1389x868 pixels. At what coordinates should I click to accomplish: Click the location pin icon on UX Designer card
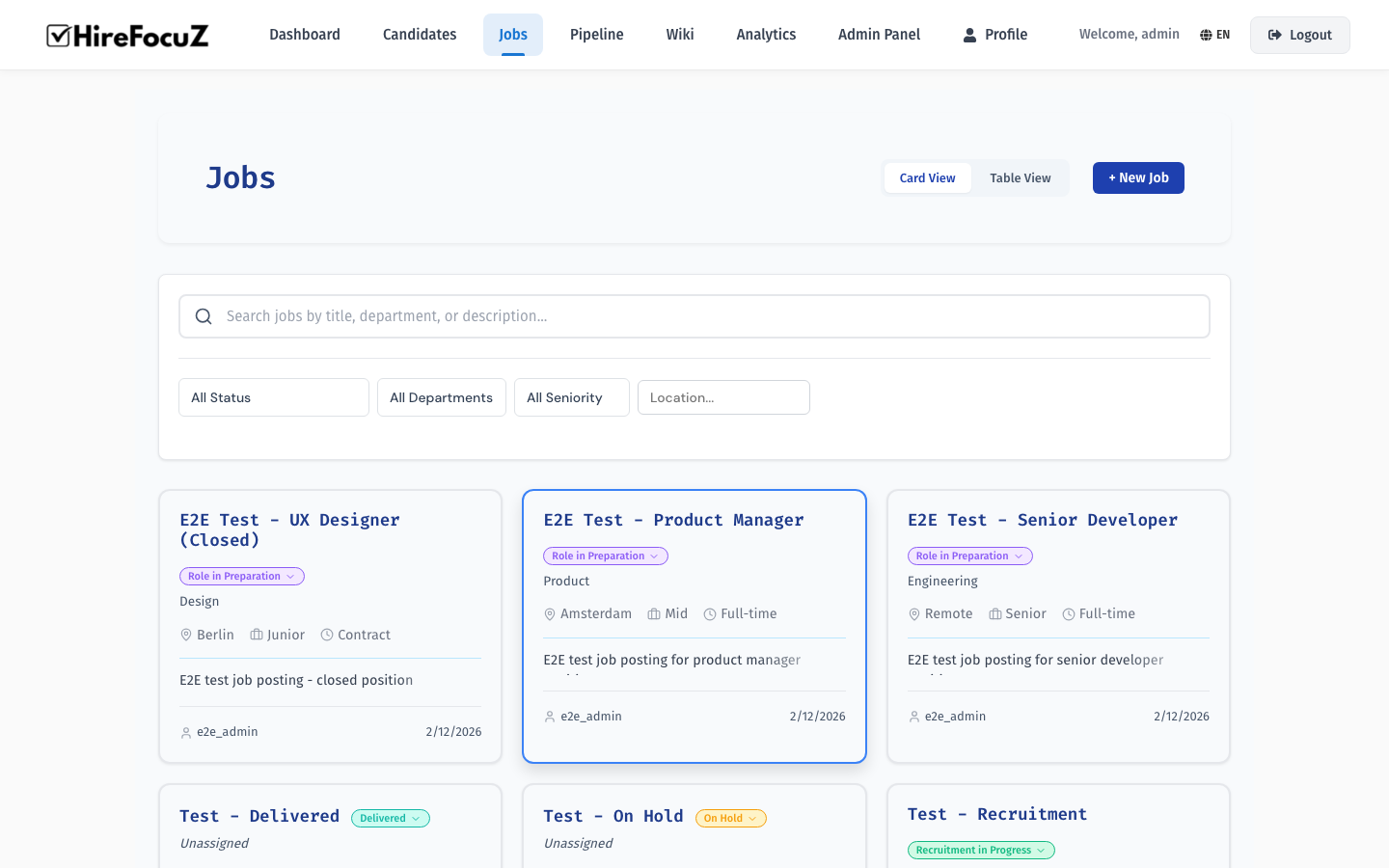tap(185, 635)
